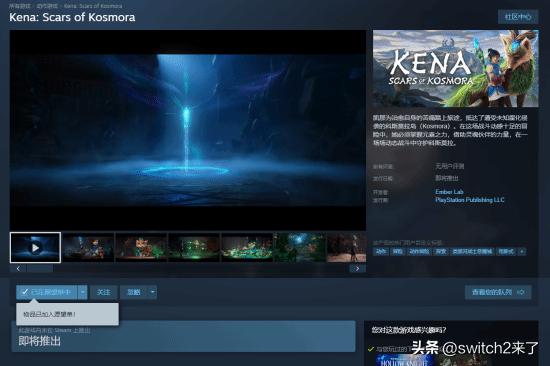Click the second breadcrumb link at top
Image resolution: width=550 pixels, height=366 pixels.
pyautogui.click(x=47, y=6)
